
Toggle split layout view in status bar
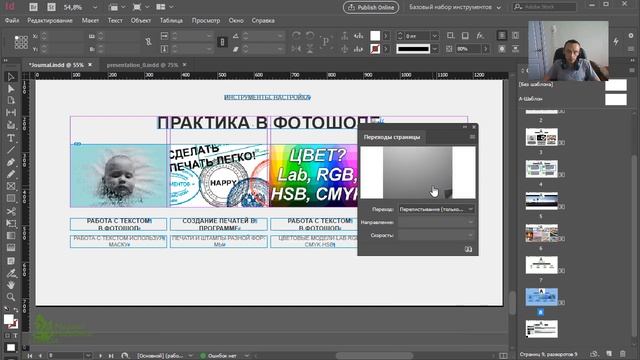pos(504,356)
